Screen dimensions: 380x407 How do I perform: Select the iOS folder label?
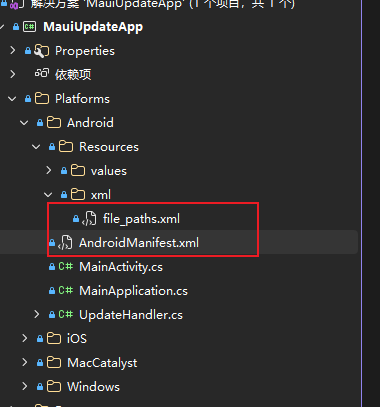tap(77, 339)
